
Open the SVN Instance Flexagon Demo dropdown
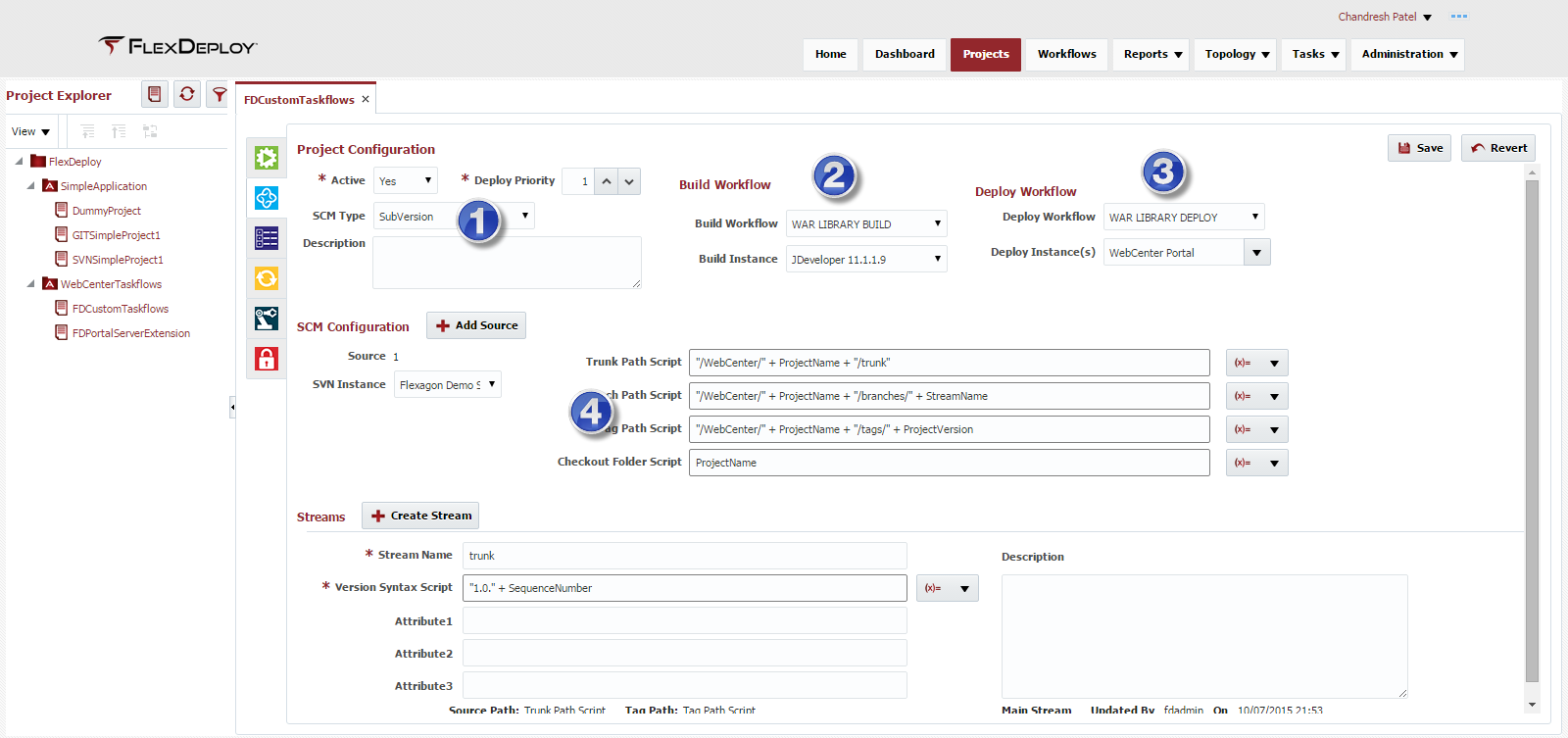coord(448,384)
